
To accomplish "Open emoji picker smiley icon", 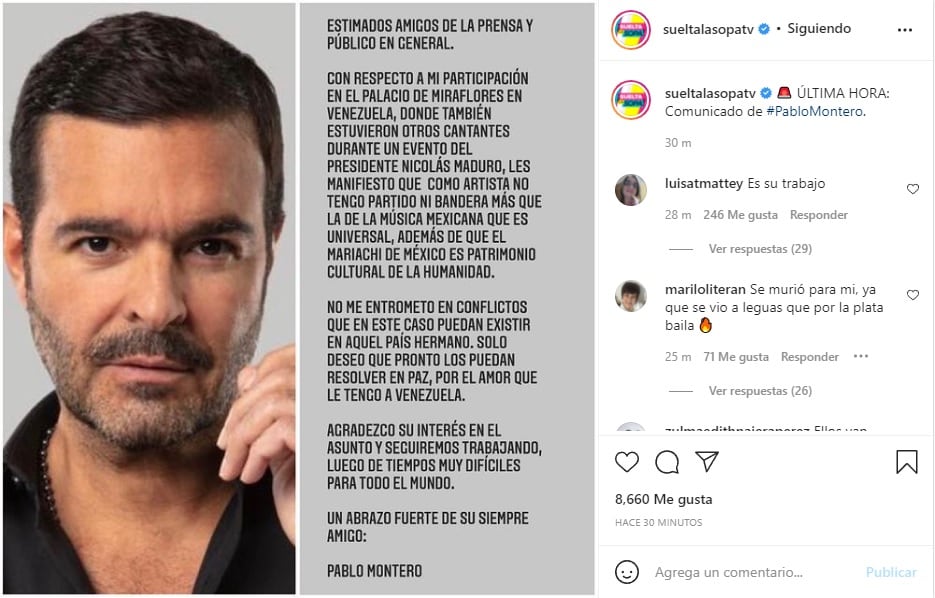I will tap(627, 572).
